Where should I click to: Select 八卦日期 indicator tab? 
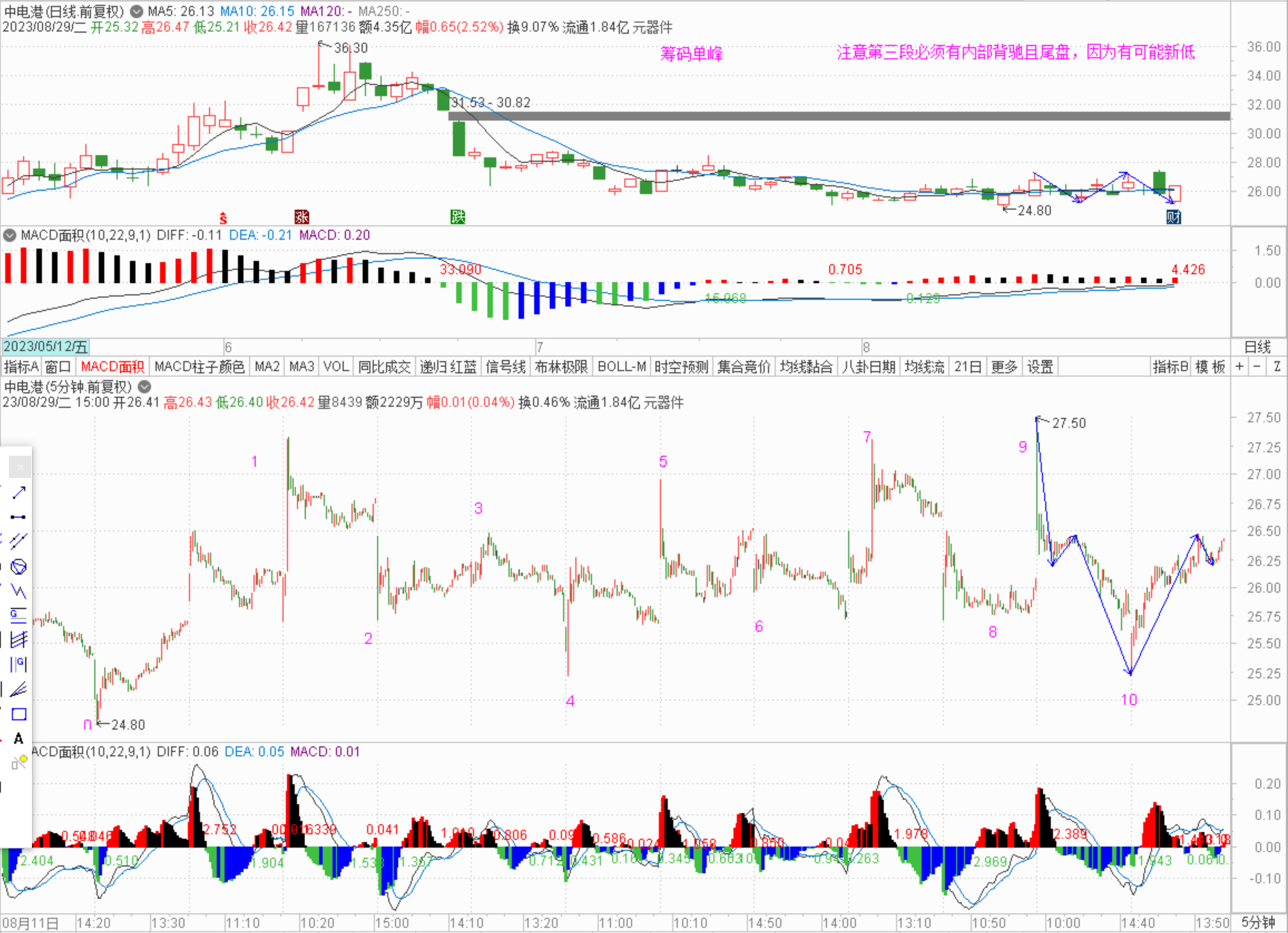tap(868, 367)
